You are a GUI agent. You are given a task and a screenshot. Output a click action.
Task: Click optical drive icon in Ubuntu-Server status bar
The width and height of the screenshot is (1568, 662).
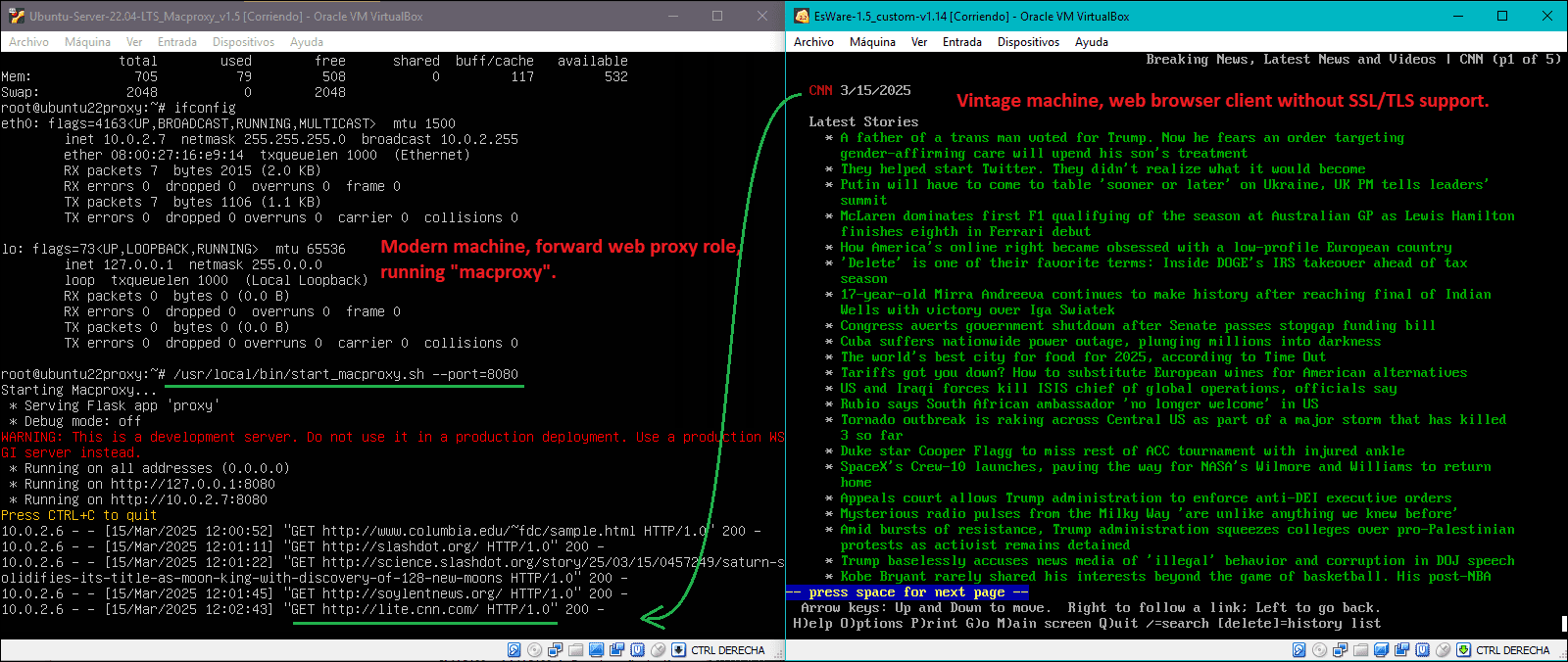click(x=534, y=649)
